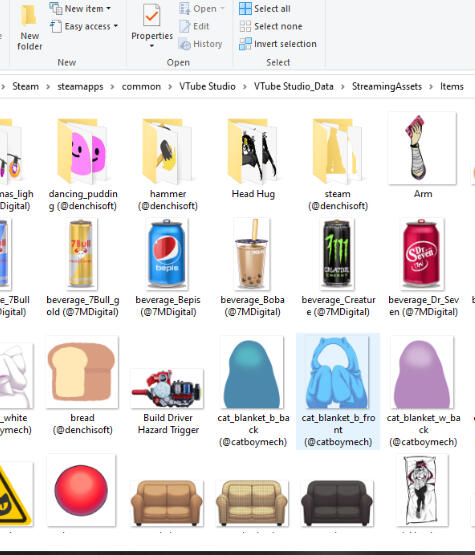Select Build Driver Hazard Trigger image

click(167, 389)
